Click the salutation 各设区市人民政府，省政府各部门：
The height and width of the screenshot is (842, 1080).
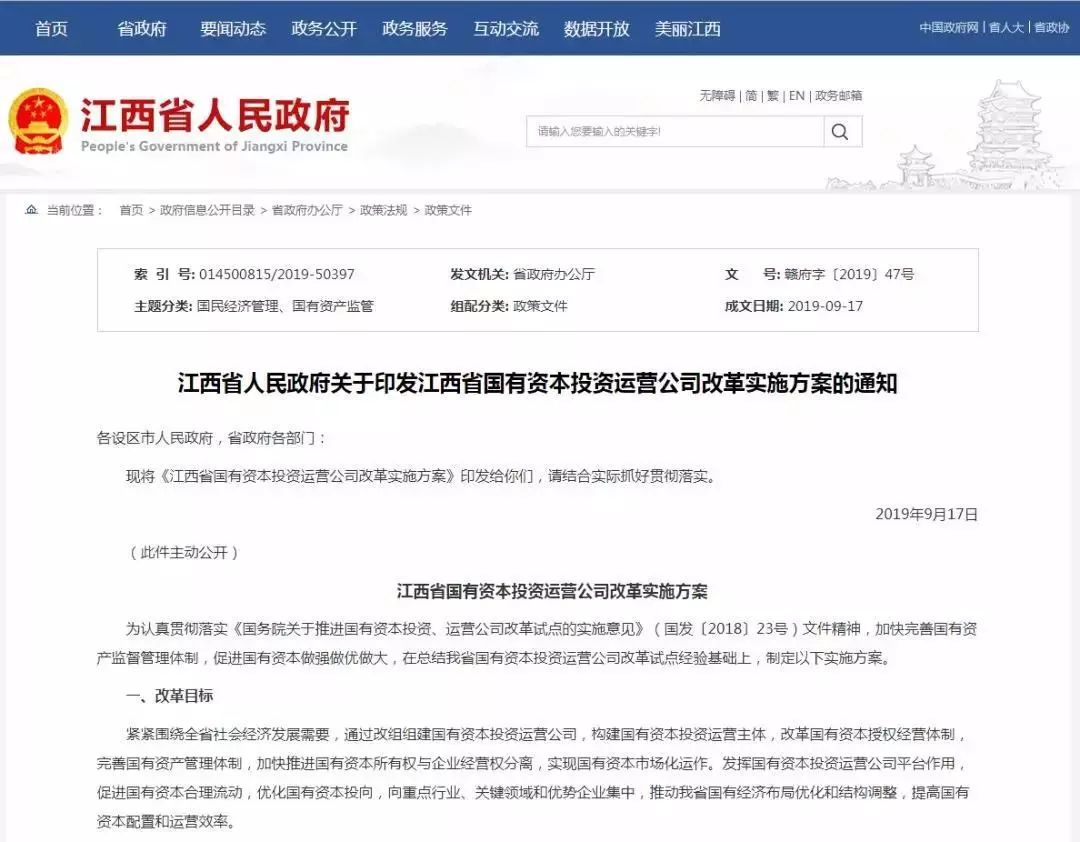coord(212,438)
